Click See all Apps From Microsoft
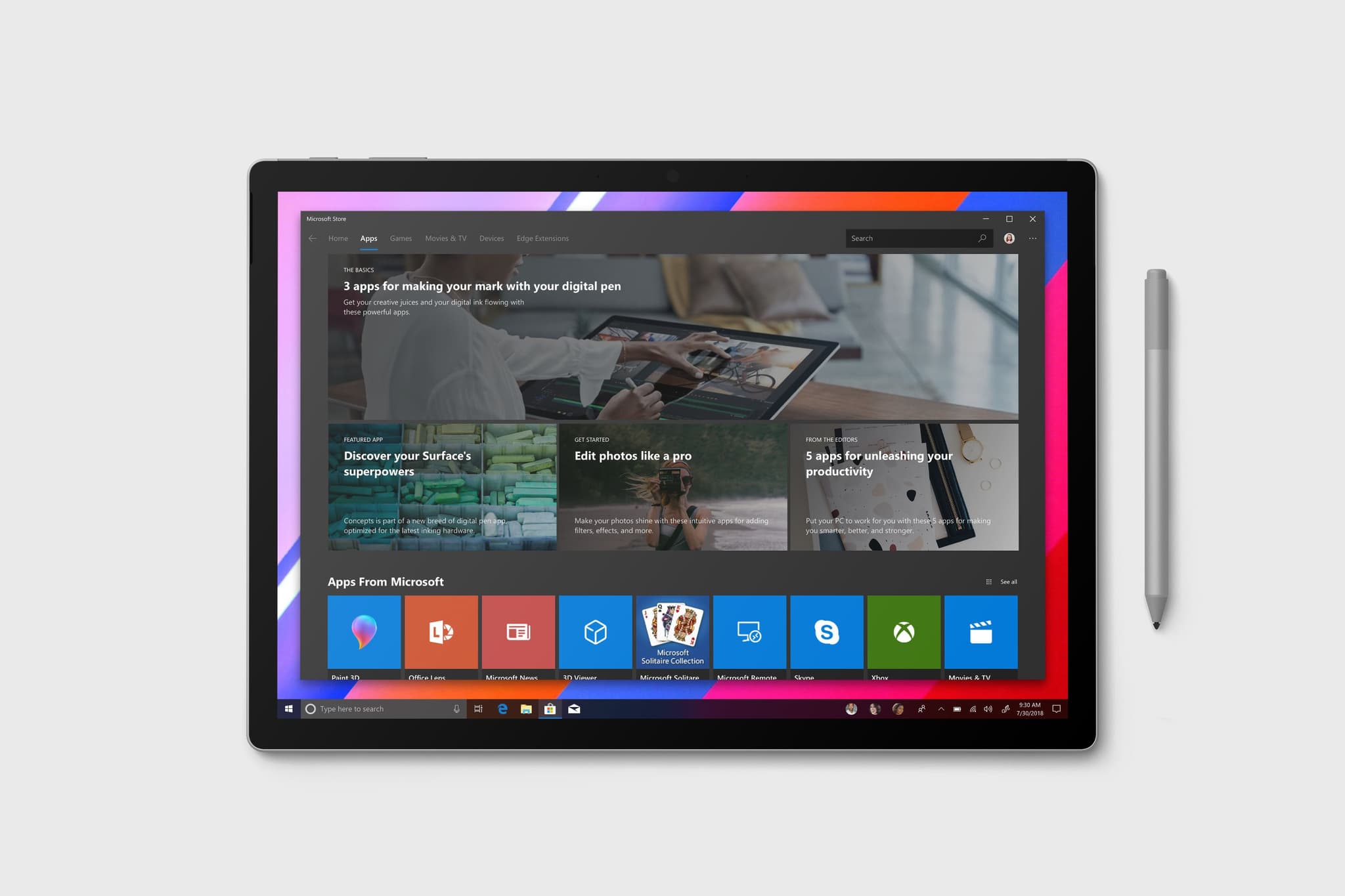The width and height of the screenshot is (1345, 896). pos(1008,581)
